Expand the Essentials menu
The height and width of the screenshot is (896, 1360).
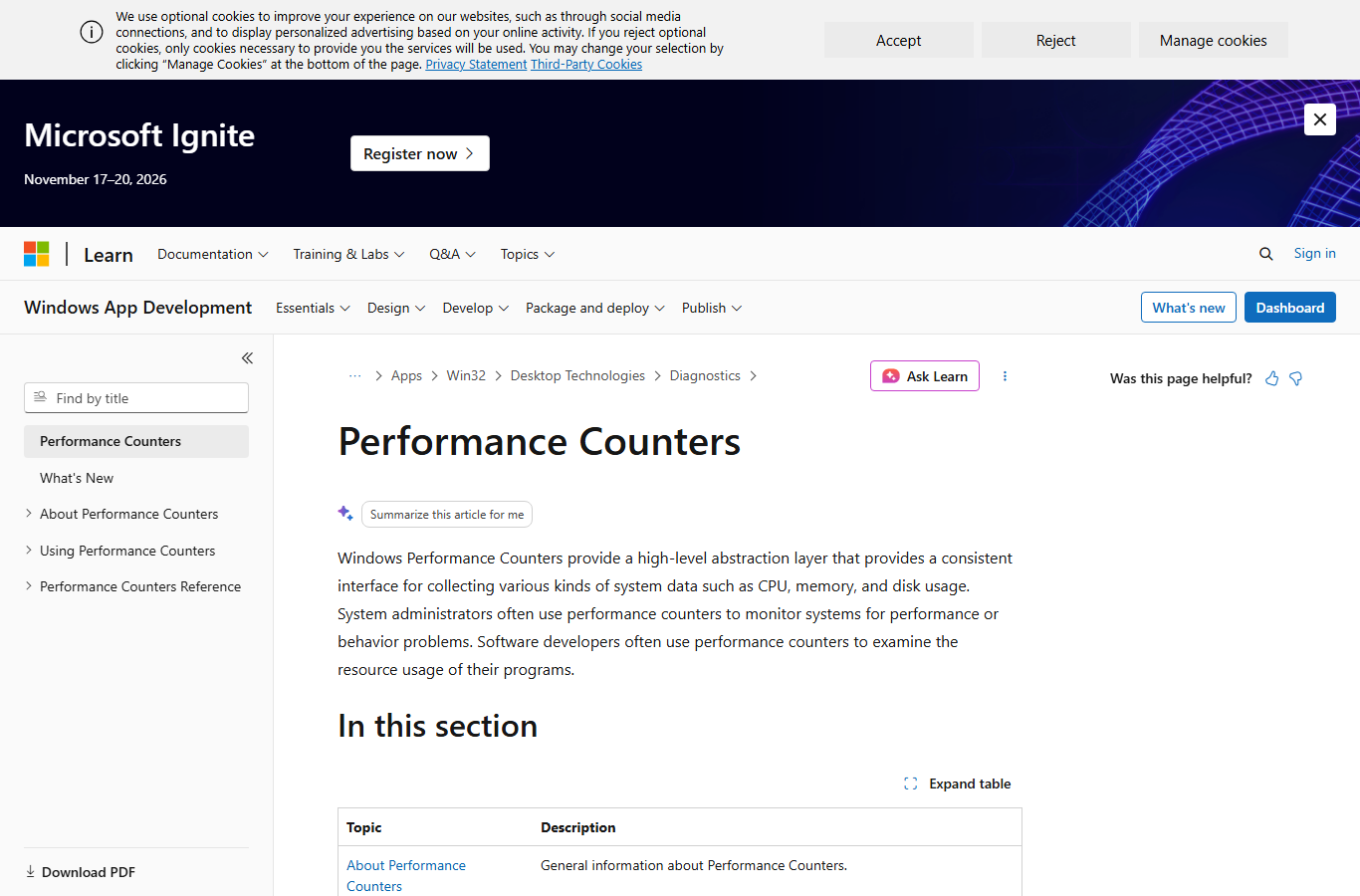coord(313,308)
